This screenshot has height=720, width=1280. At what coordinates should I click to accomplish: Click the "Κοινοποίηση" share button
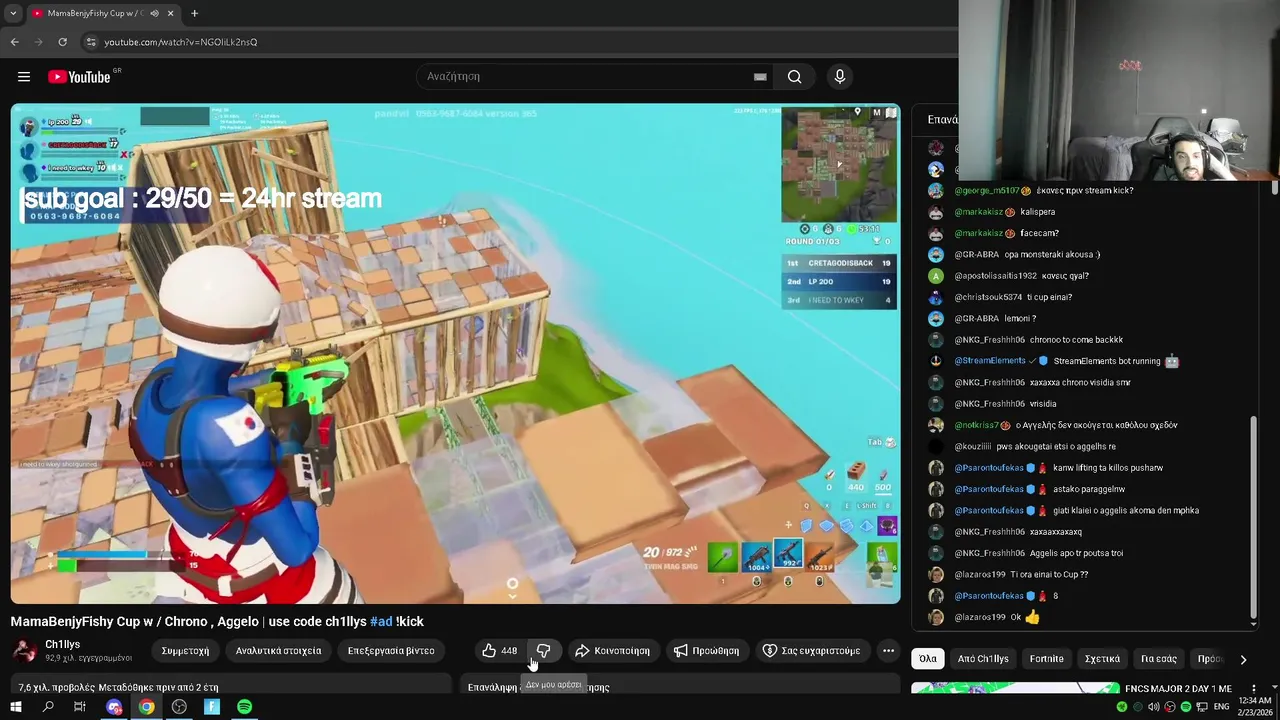(612, 651)
